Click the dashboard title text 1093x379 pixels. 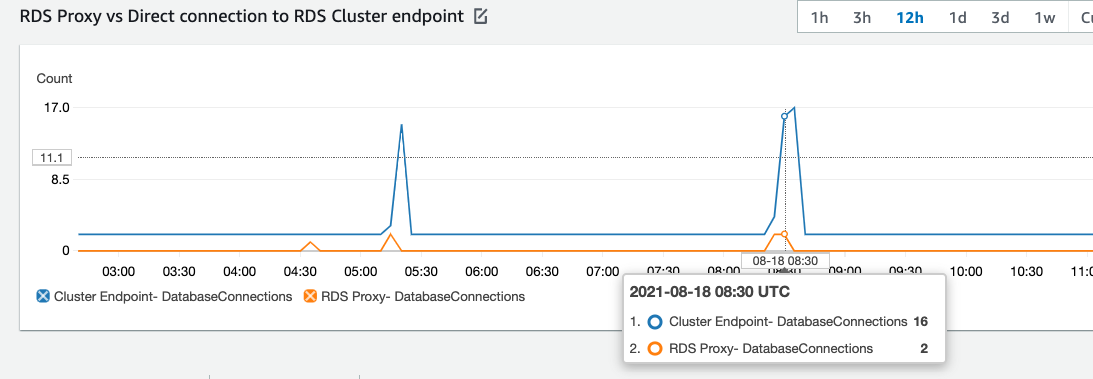tap(242, 17)
